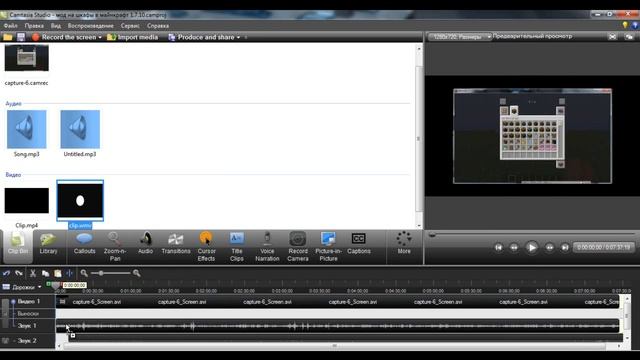Open the Дорожки tracks dropdown
This screenshot has height=360, width=640.
[22, 287]
